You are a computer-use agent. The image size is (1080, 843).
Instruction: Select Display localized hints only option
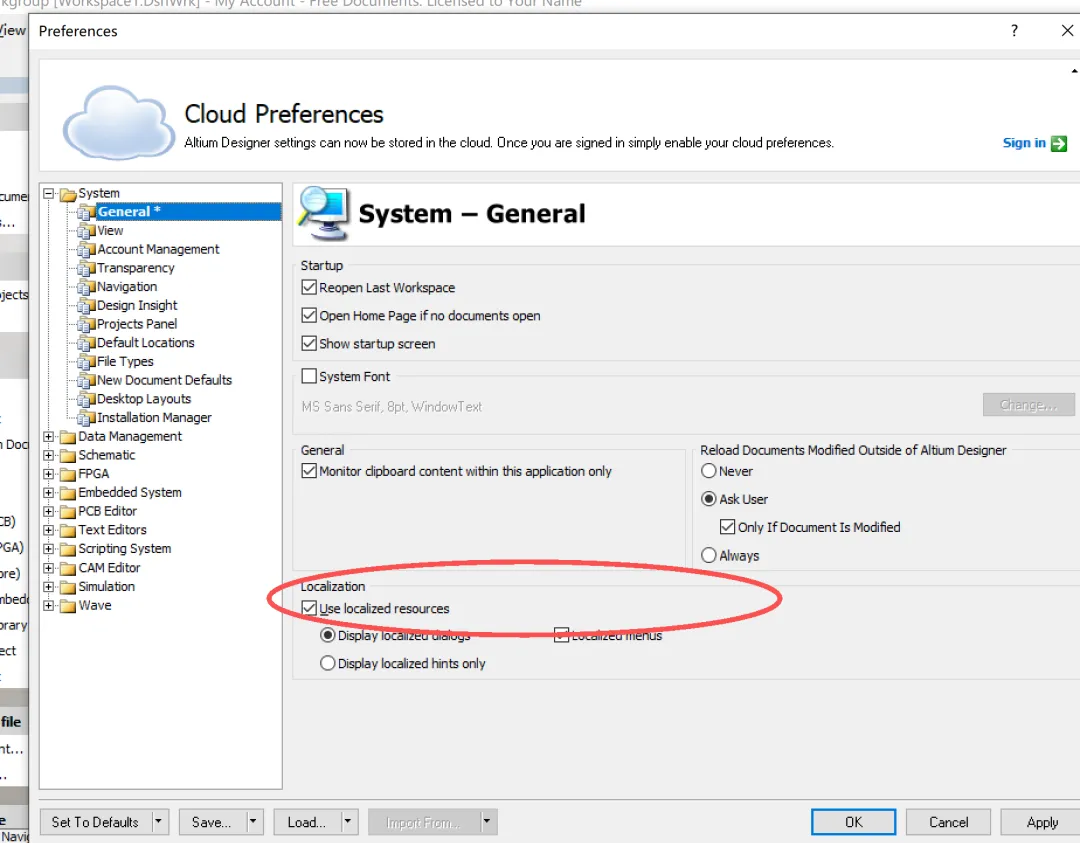tap(328, 663)
